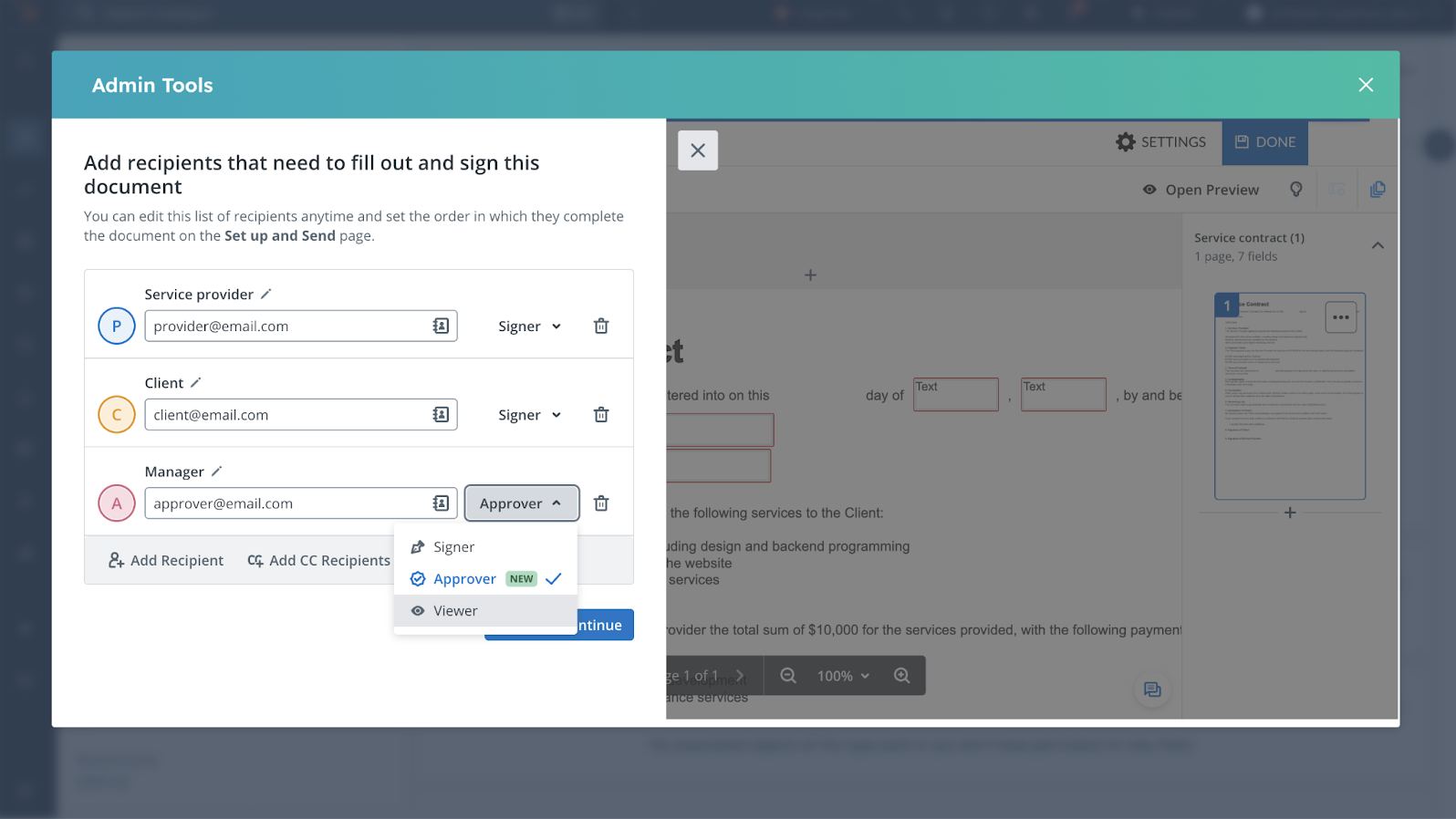Screen dimensions: 1456x819
Task: Click the approver@email.com input field
Action: (300, 503)
